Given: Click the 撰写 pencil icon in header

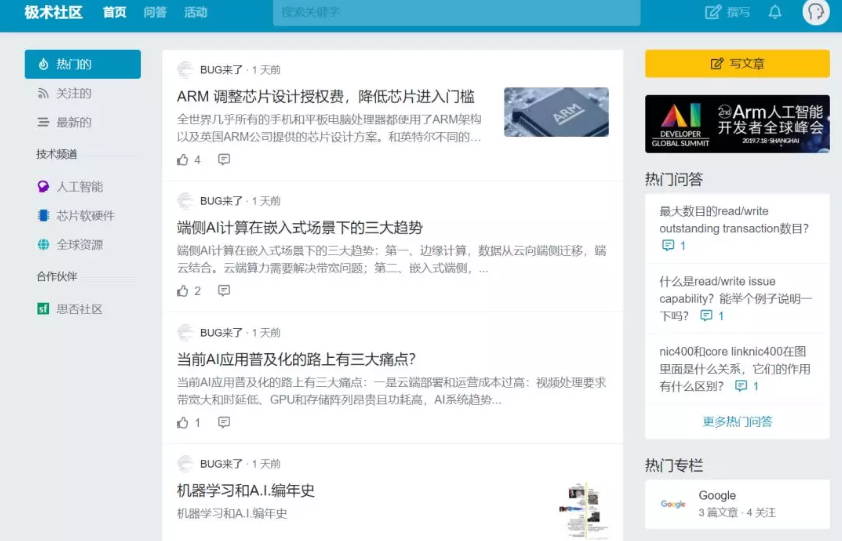Looking at the screenshot, I should tap(713, 12).
